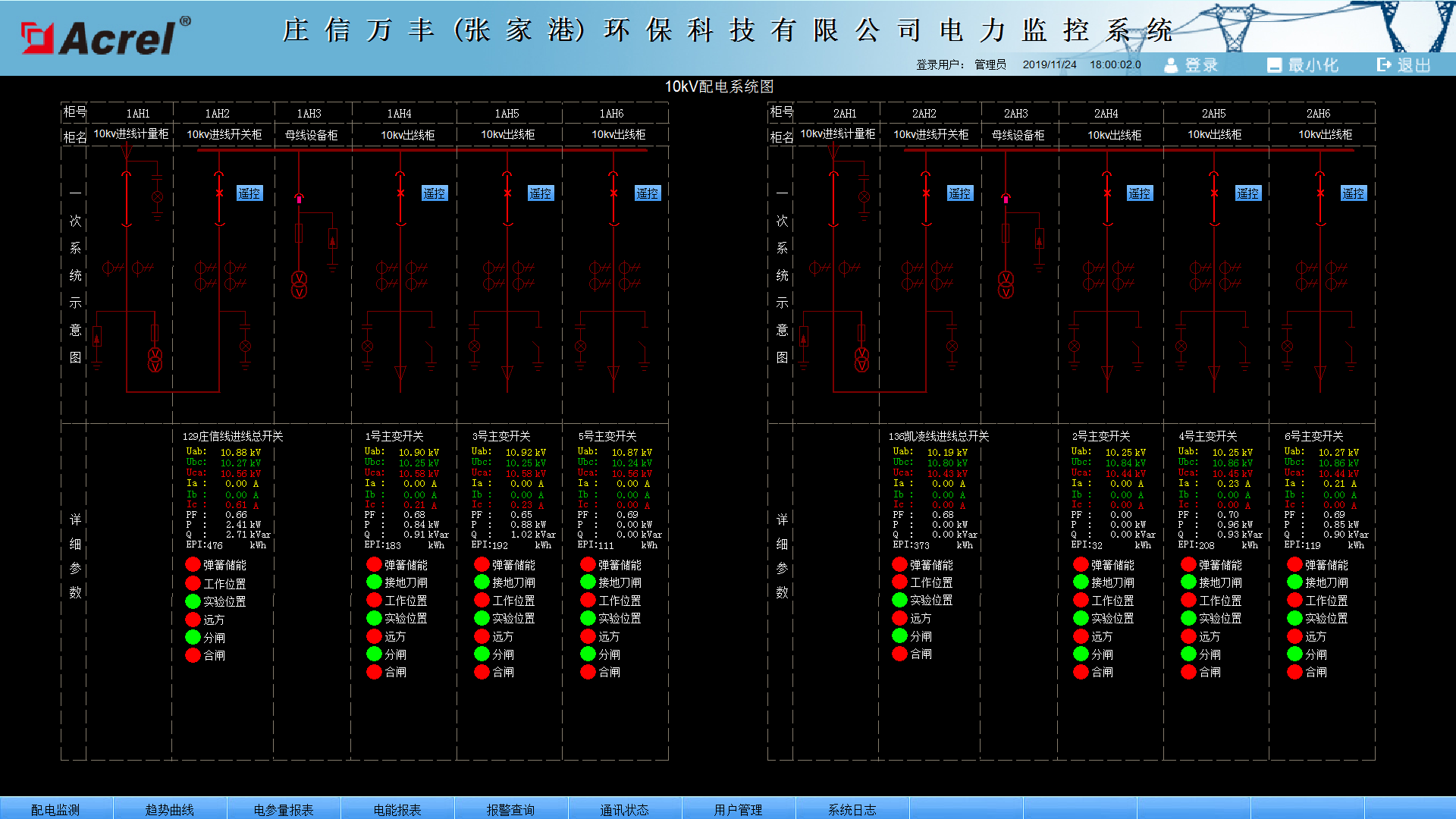
Task: Click the 2号主变开关 title
Action: (1101, 436)
